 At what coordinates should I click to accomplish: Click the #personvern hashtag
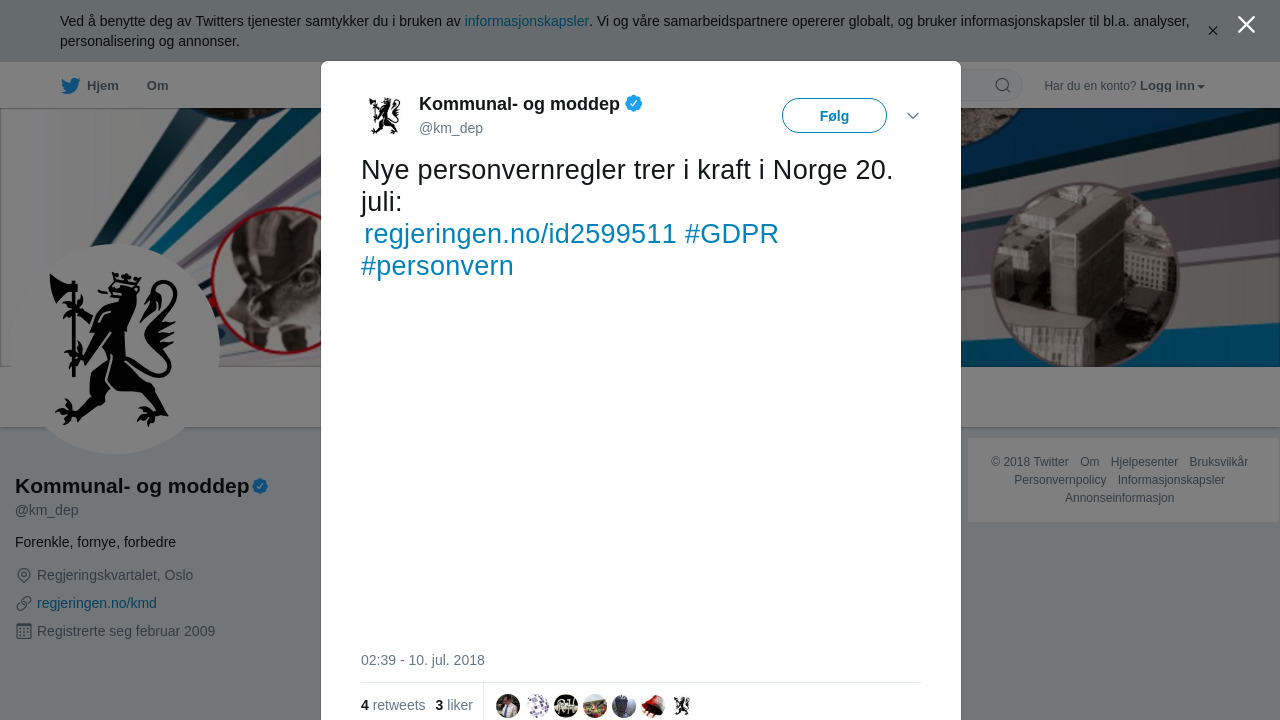tap(437, 266)
